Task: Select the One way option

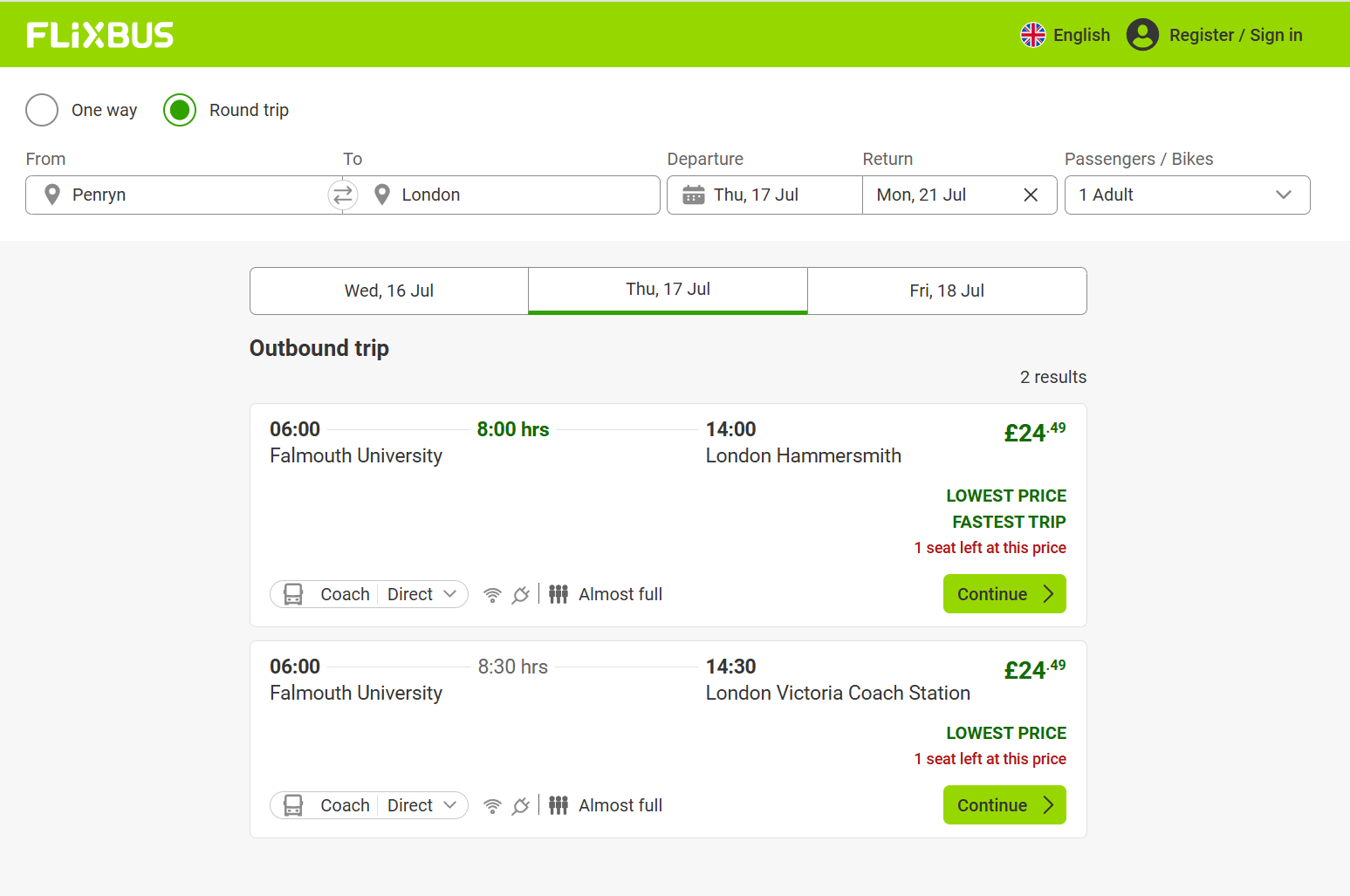Action: [41, 110]
